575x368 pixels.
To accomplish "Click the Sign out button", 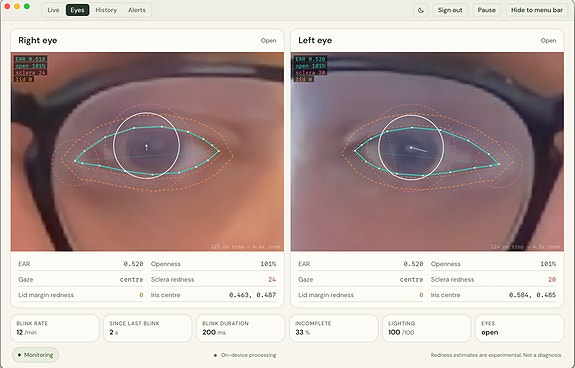I will pos(450,10).
